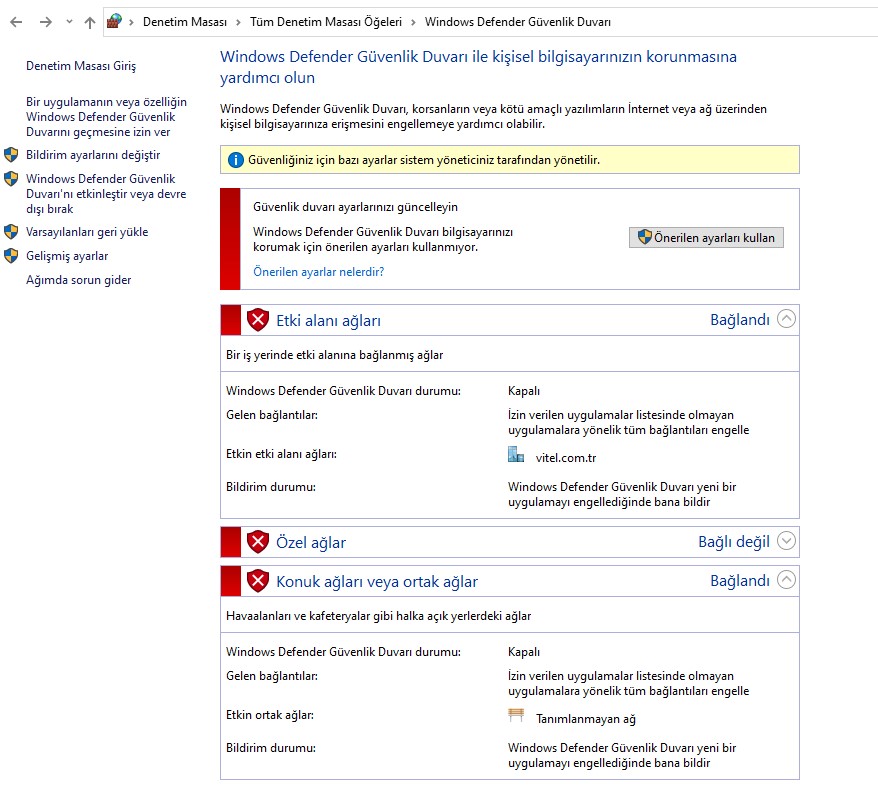
Task: Open the recent locations dropdown arrow
Action: [x=69, y=22]
